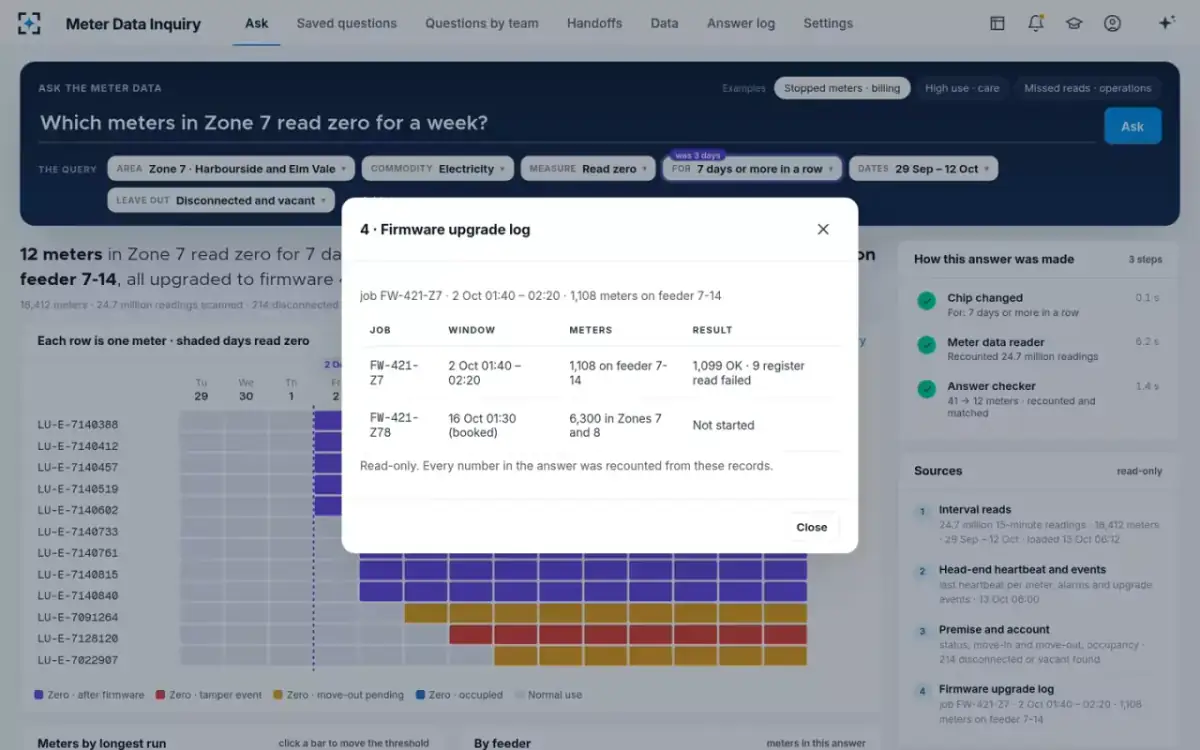Open the layout panel icon in header
This screenshot has width=1200, height=750.
(x=997, y=24)
